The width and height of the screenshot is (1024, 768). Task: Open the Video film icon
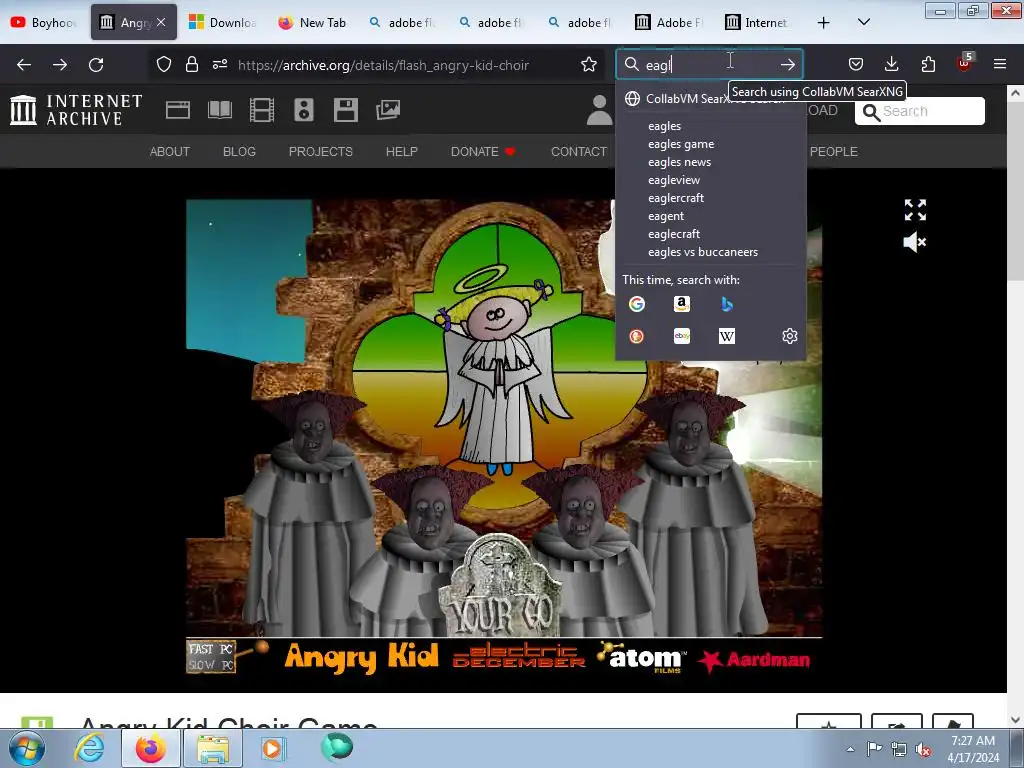point(262,110)
